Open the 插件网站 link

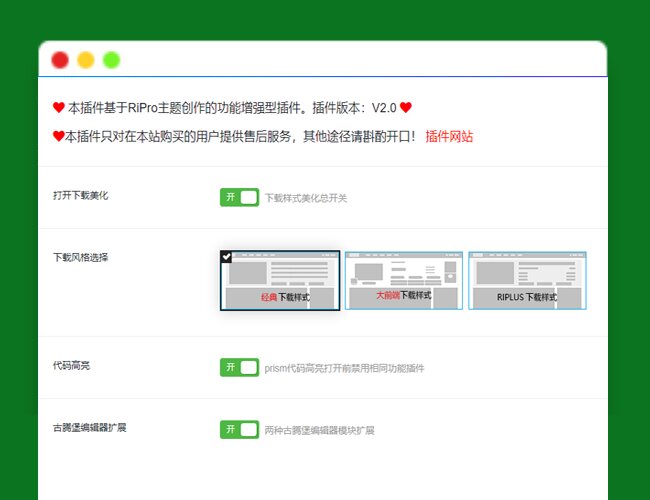pos(449,136)
